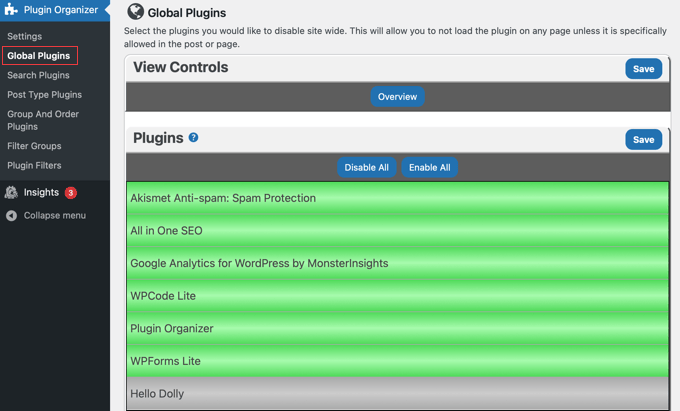Click the Plugin Organizer puzzle icon
Screen dimensions: 680x411
pos(11,9)
